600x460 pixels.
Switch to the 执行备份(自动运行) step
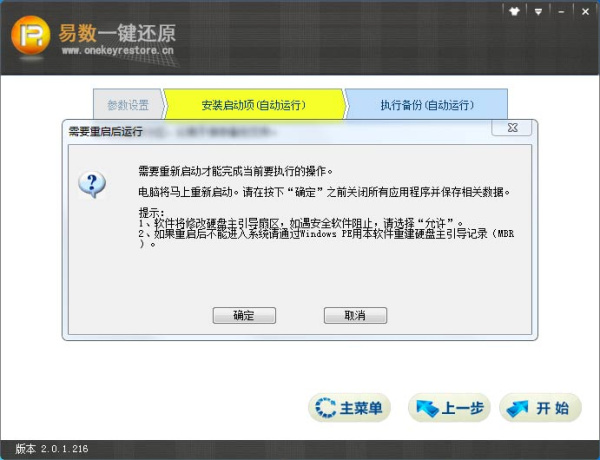tap(425, 105)
